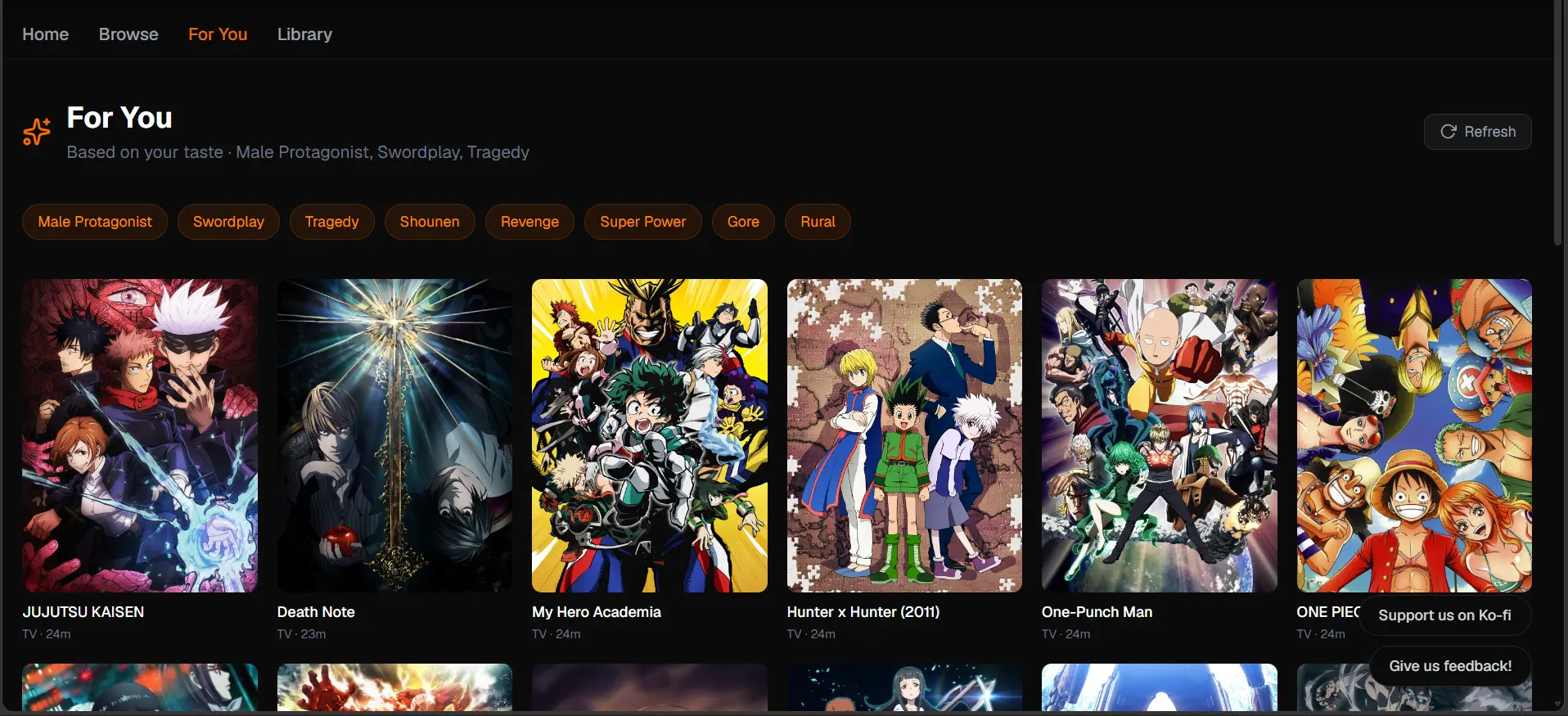Open the Death Note poster
Screen dimensions: 1568x716
[394, 435]
